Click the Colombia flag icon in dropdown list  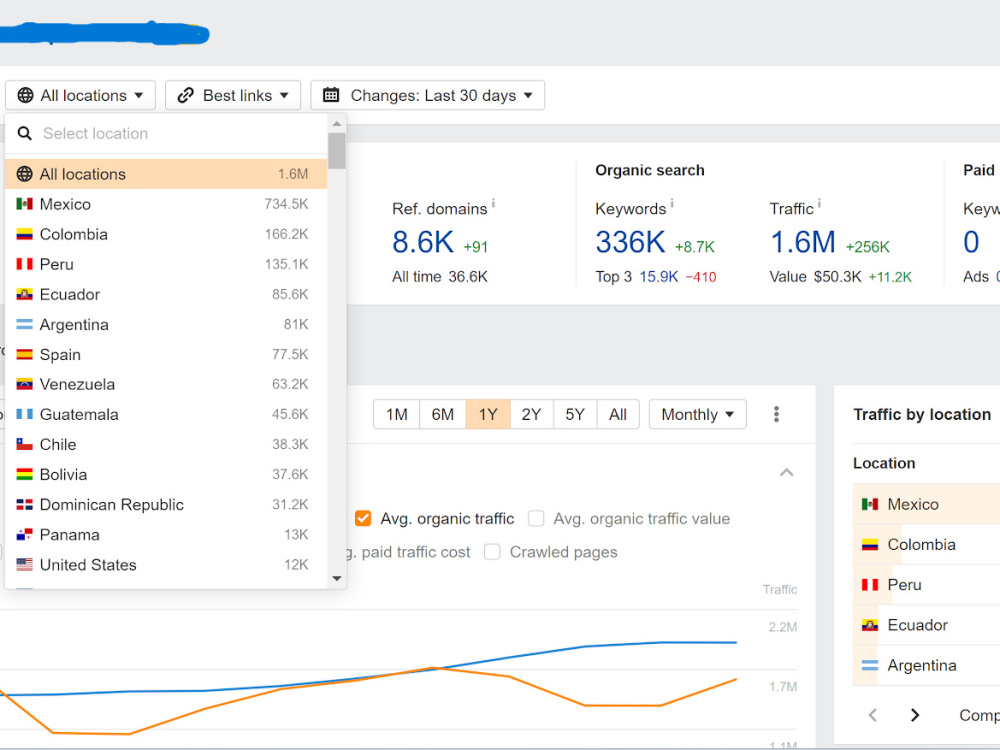click(x=24, y=234)
